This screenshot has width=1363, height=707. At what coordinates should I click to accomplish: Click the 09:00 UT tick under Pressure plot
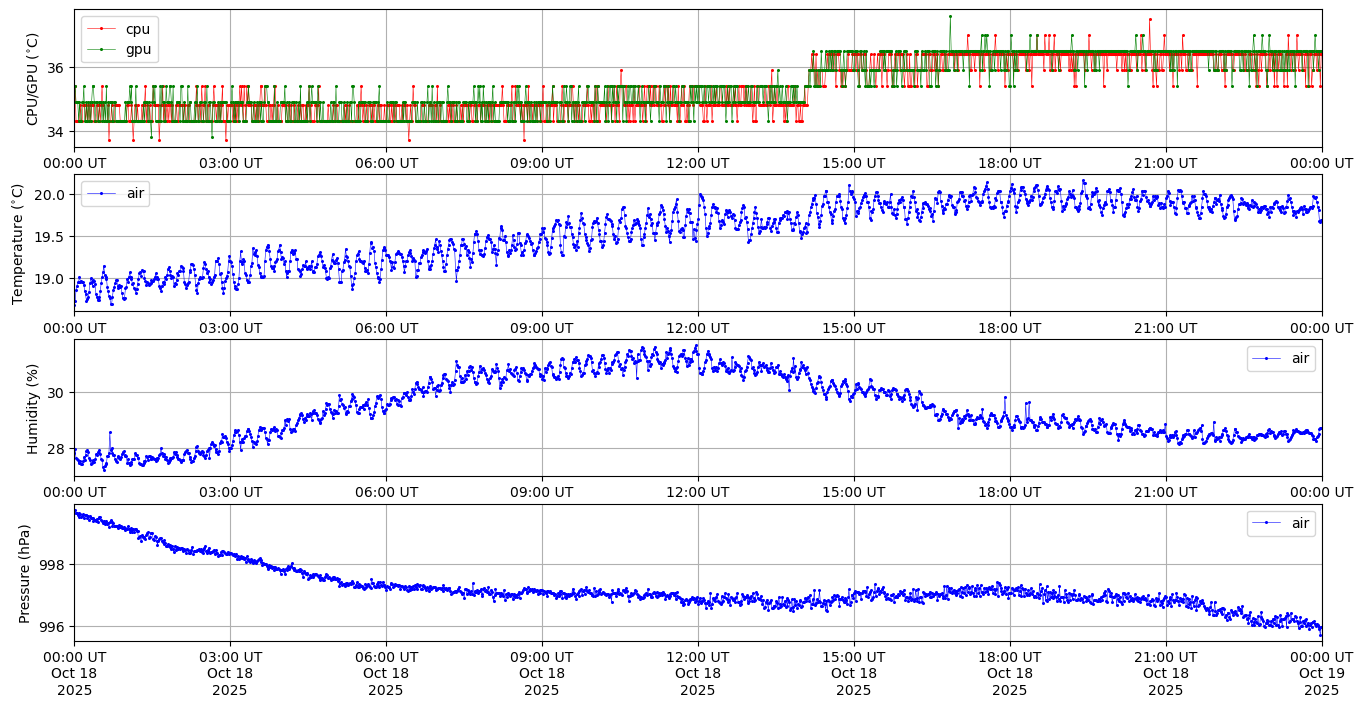(x=541, y=658)
